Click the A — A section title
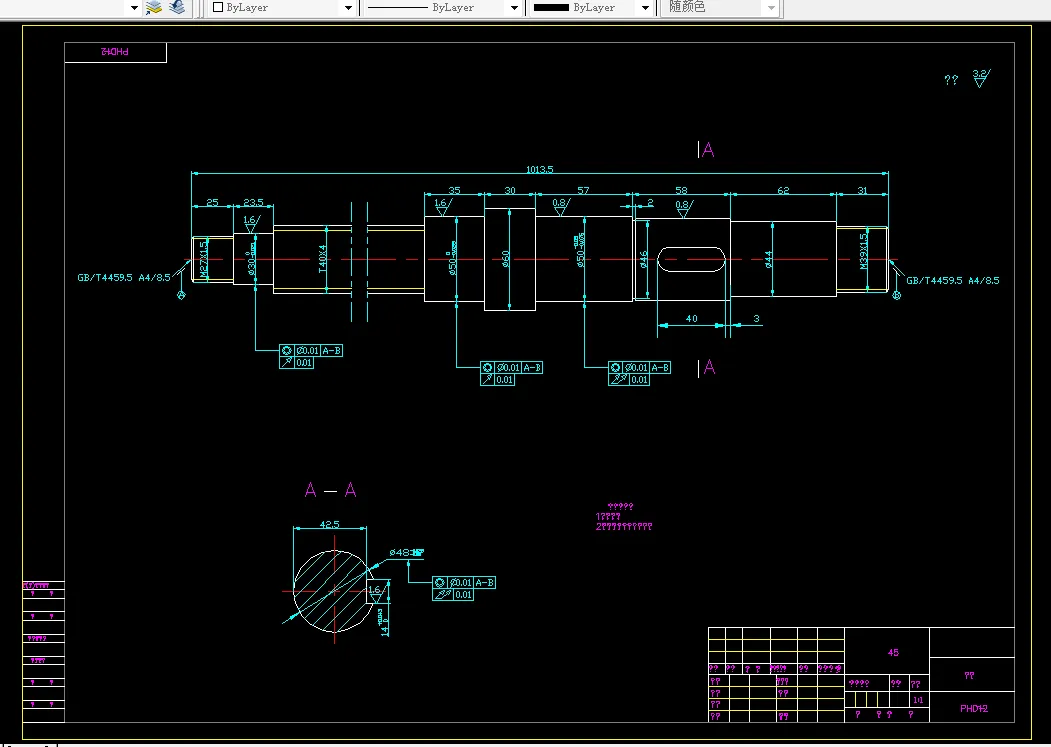The image size is (1051, 747). click(330, 490)
